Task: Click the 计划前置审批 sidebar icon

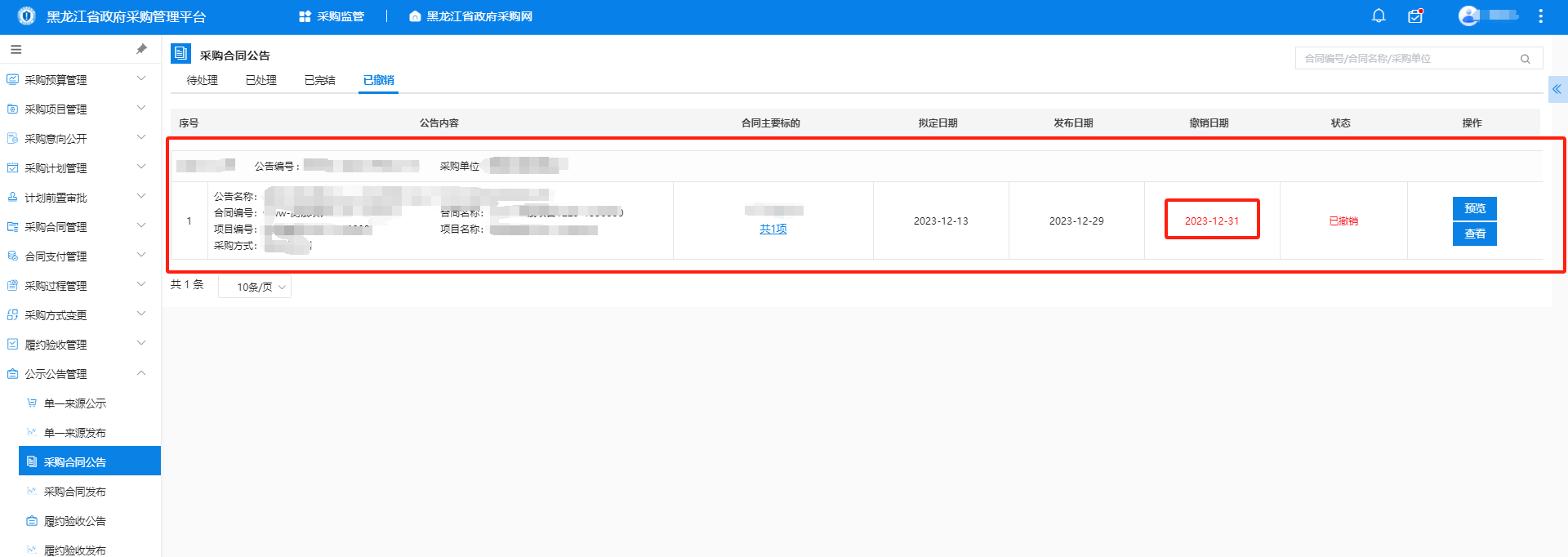Action: tap(12, 197)
